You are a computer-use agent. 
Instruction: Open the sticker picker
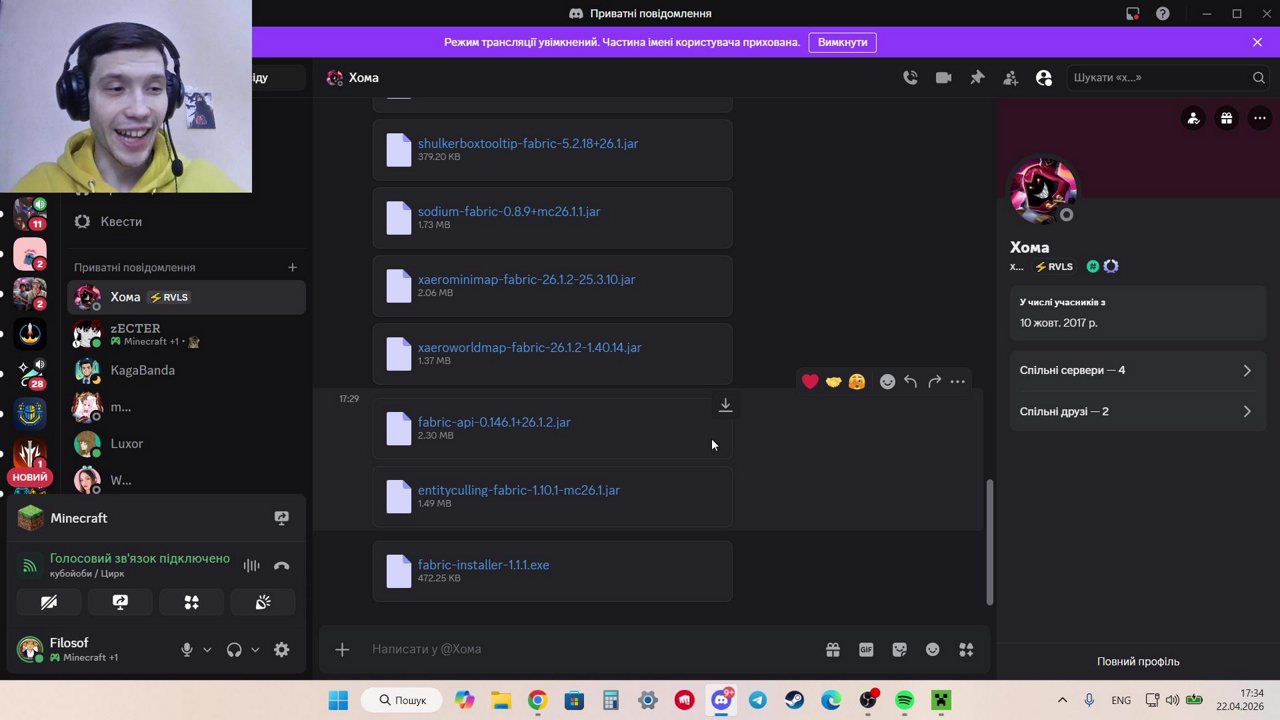pyautogui.click(x=899, y=649)
